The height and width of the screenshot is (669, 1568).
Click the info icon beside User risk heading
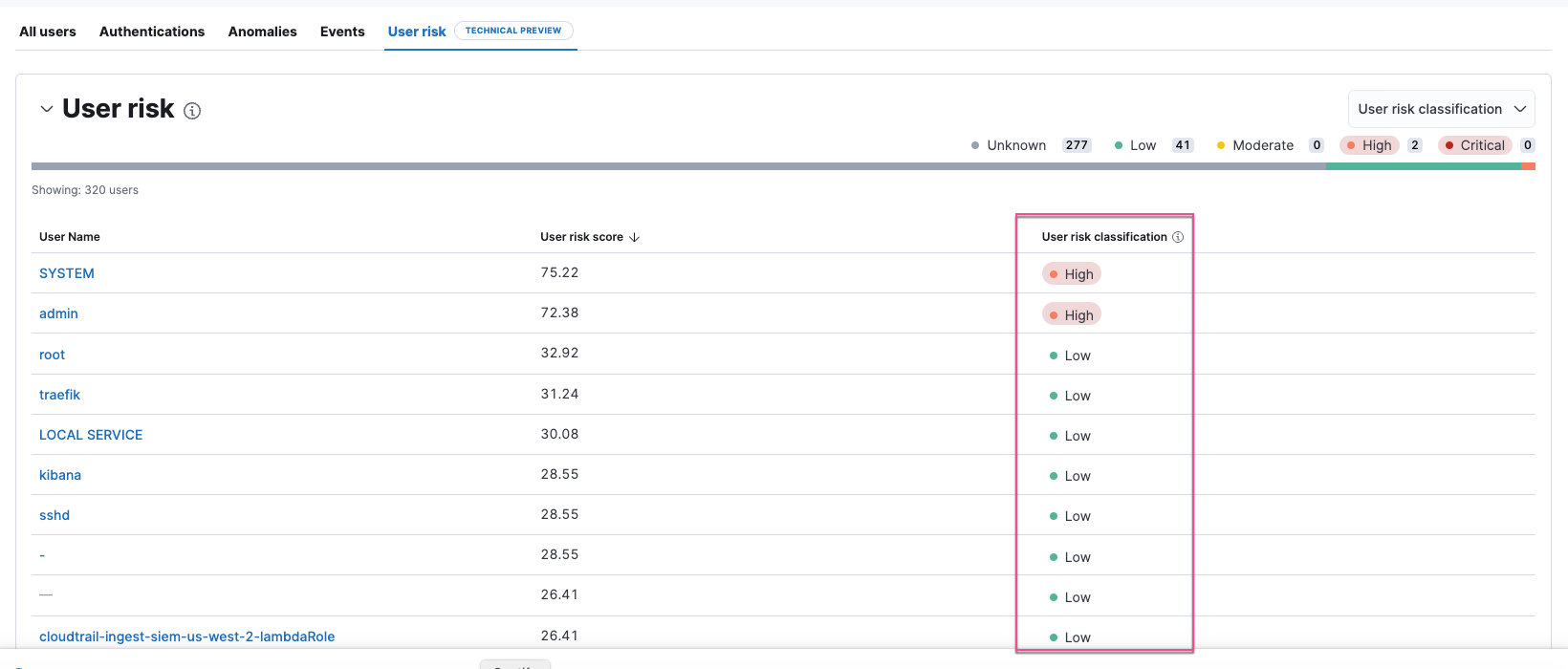192,111
